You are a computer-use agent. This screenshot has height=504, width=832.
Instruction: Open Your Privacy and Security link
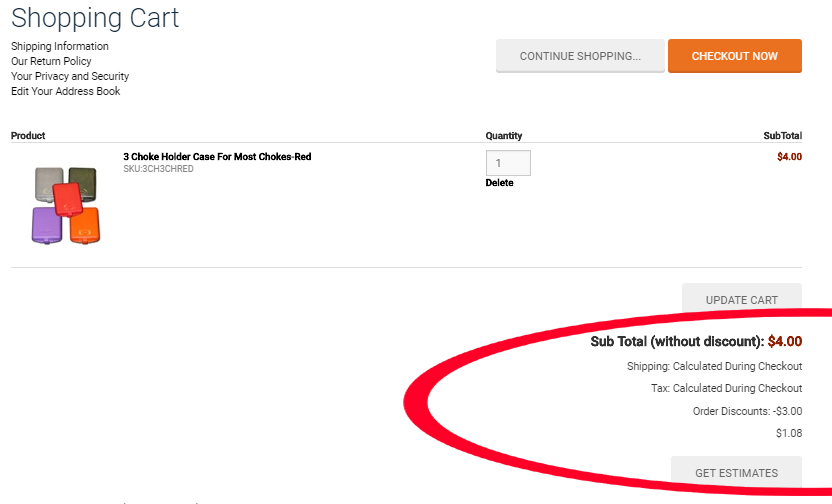click(70, 76)
